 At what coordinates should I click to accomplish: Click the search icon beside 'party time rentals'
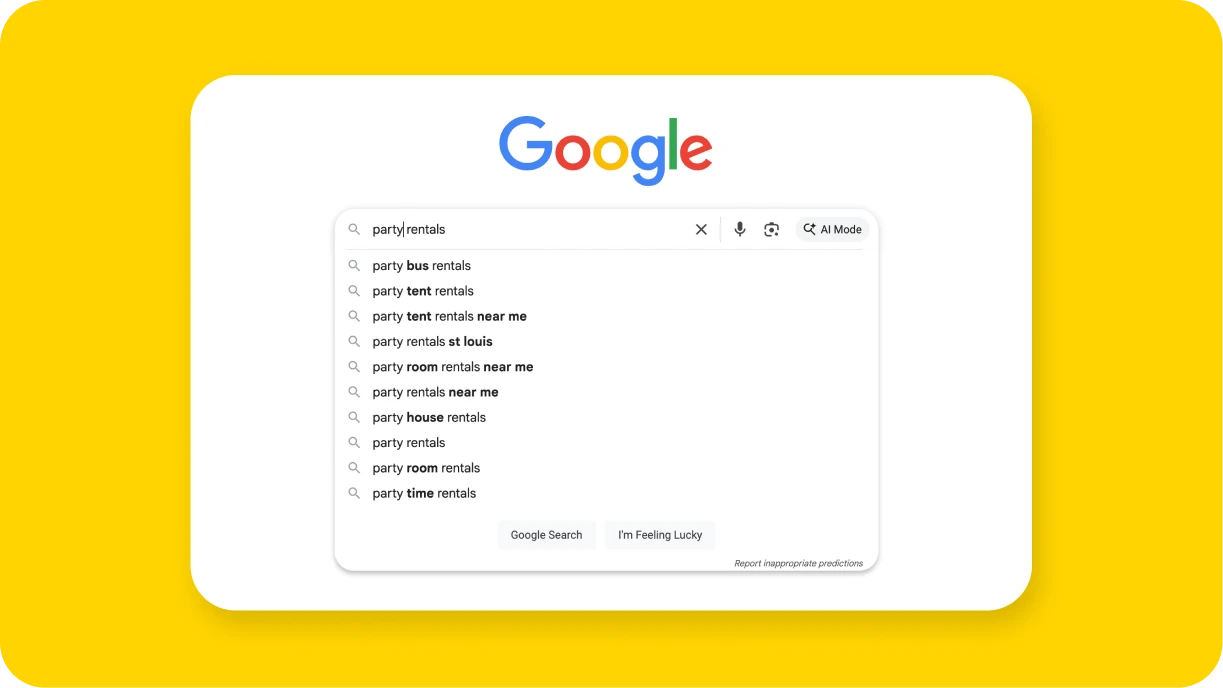[354, 493]
